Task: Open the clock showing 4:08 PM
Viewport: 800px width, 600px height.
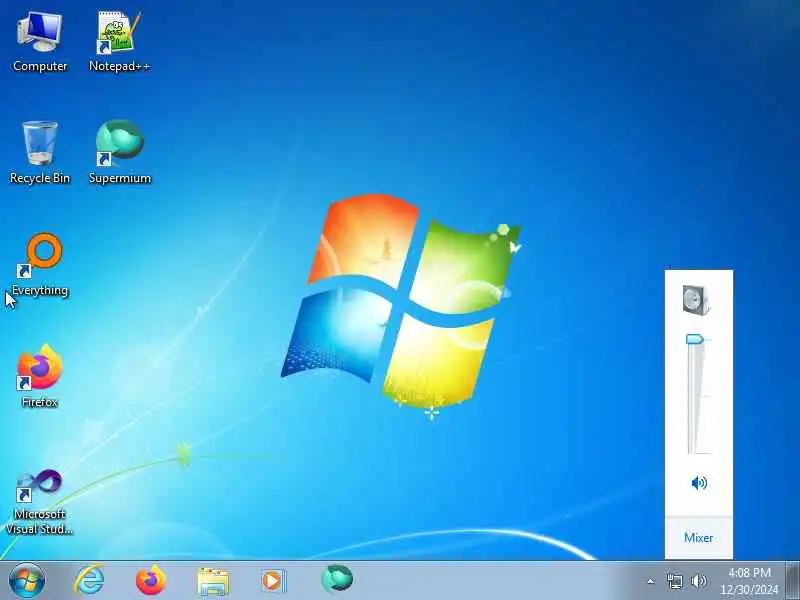Action: click(x=749, y=581)
